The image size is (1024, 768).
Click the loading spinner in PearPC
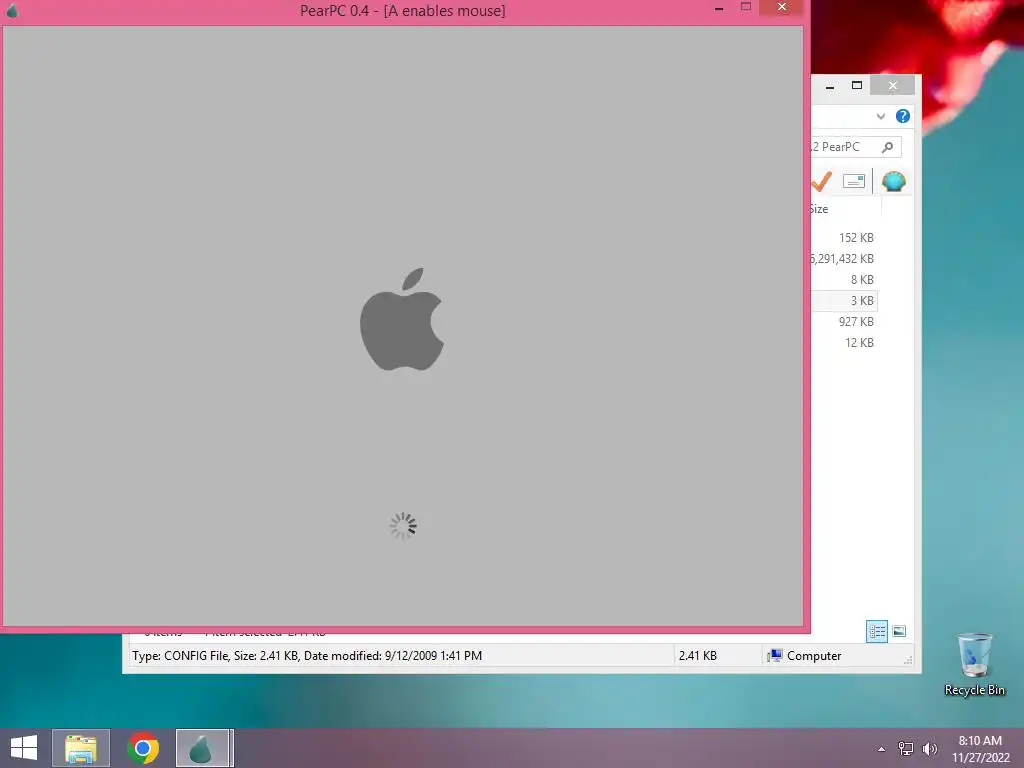403,526
